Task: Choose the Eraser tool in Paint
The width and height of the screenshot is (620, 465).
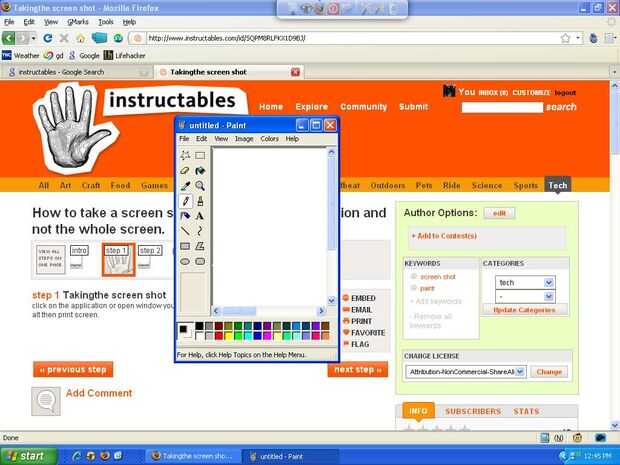Action: pyautogui.click(x=185, y=170)
